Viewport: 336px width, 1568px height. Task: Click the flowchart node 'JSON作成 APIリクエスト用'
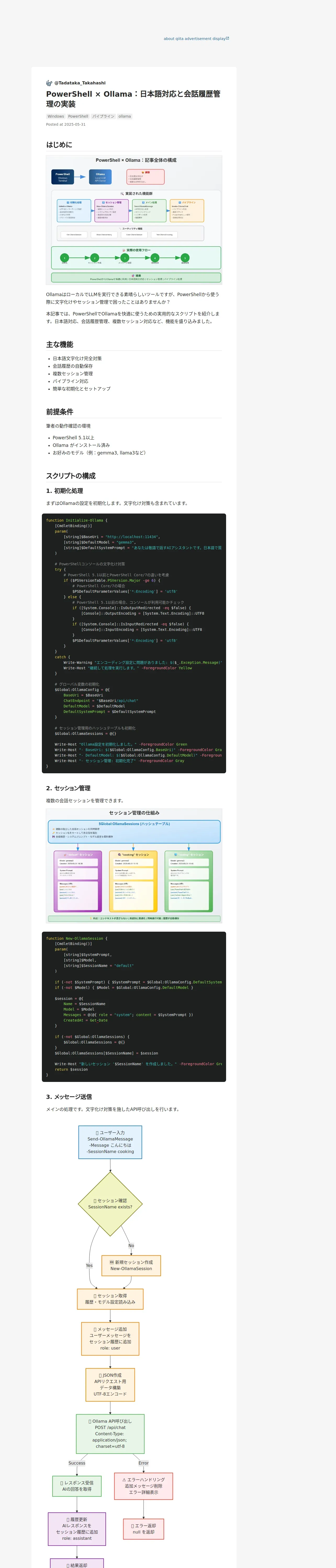[110, 1384]
